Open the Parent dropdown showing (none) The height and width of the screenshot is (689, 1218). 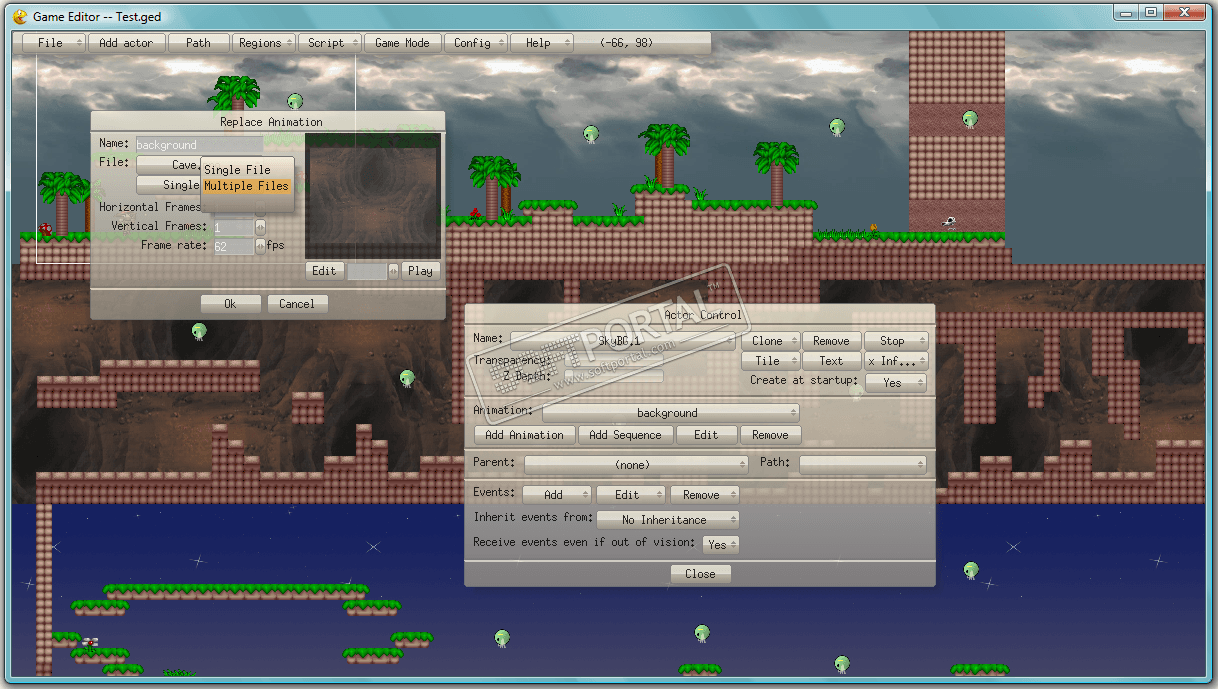point(637,465)
